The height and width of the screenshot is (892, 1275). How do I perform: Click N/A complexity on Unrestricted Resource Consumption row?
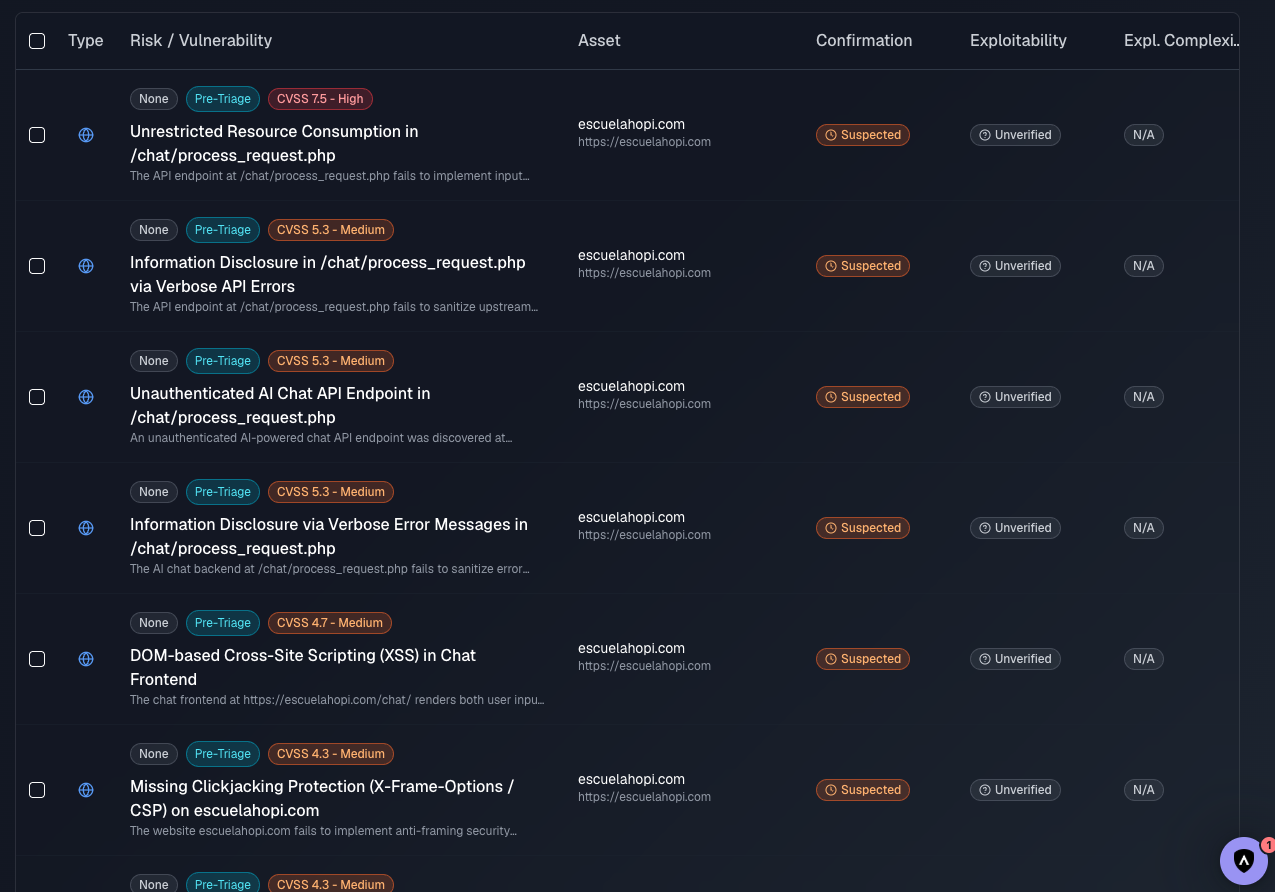(1144, 135)
